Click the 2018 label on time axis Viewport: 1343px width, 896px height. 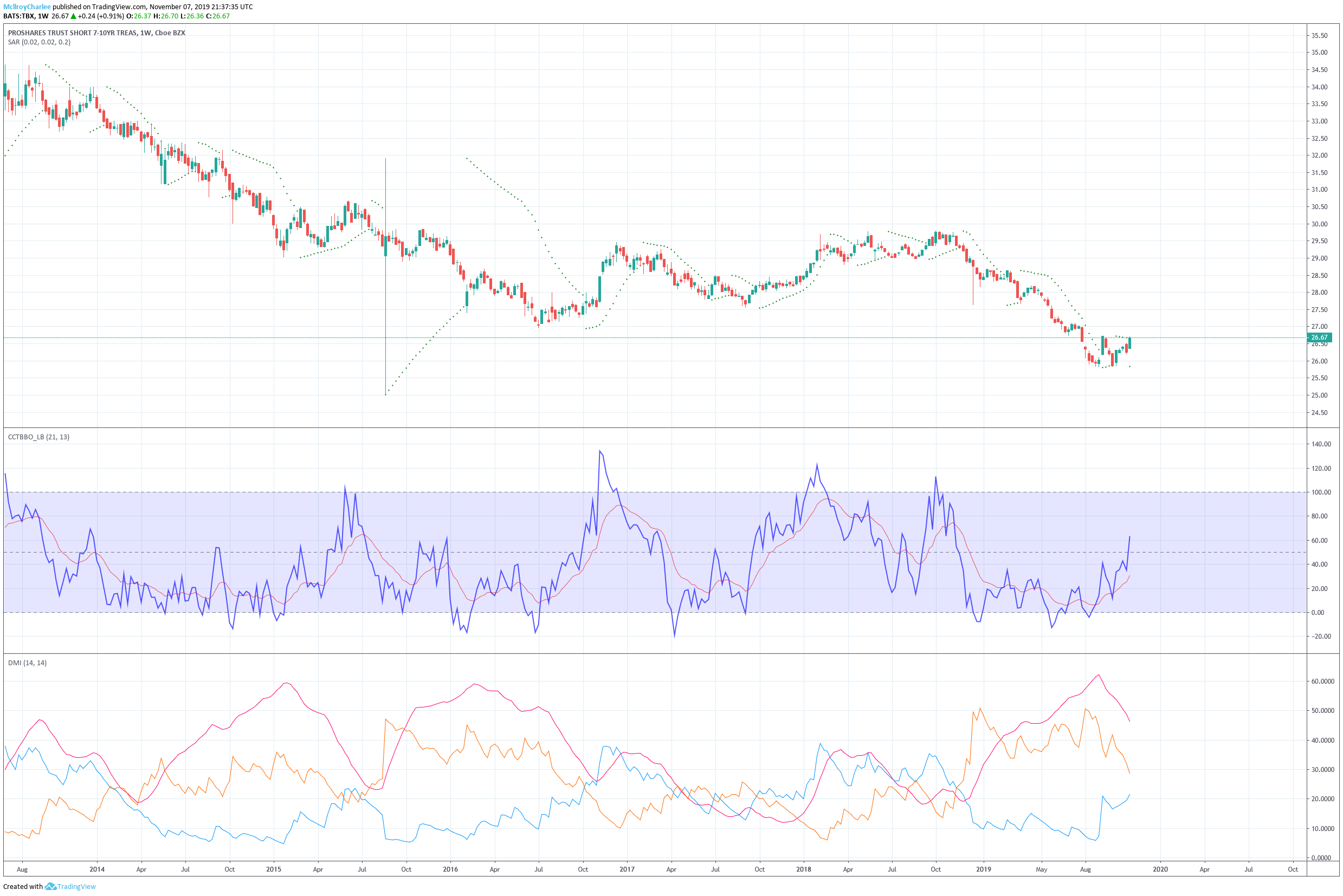(804, 869)
